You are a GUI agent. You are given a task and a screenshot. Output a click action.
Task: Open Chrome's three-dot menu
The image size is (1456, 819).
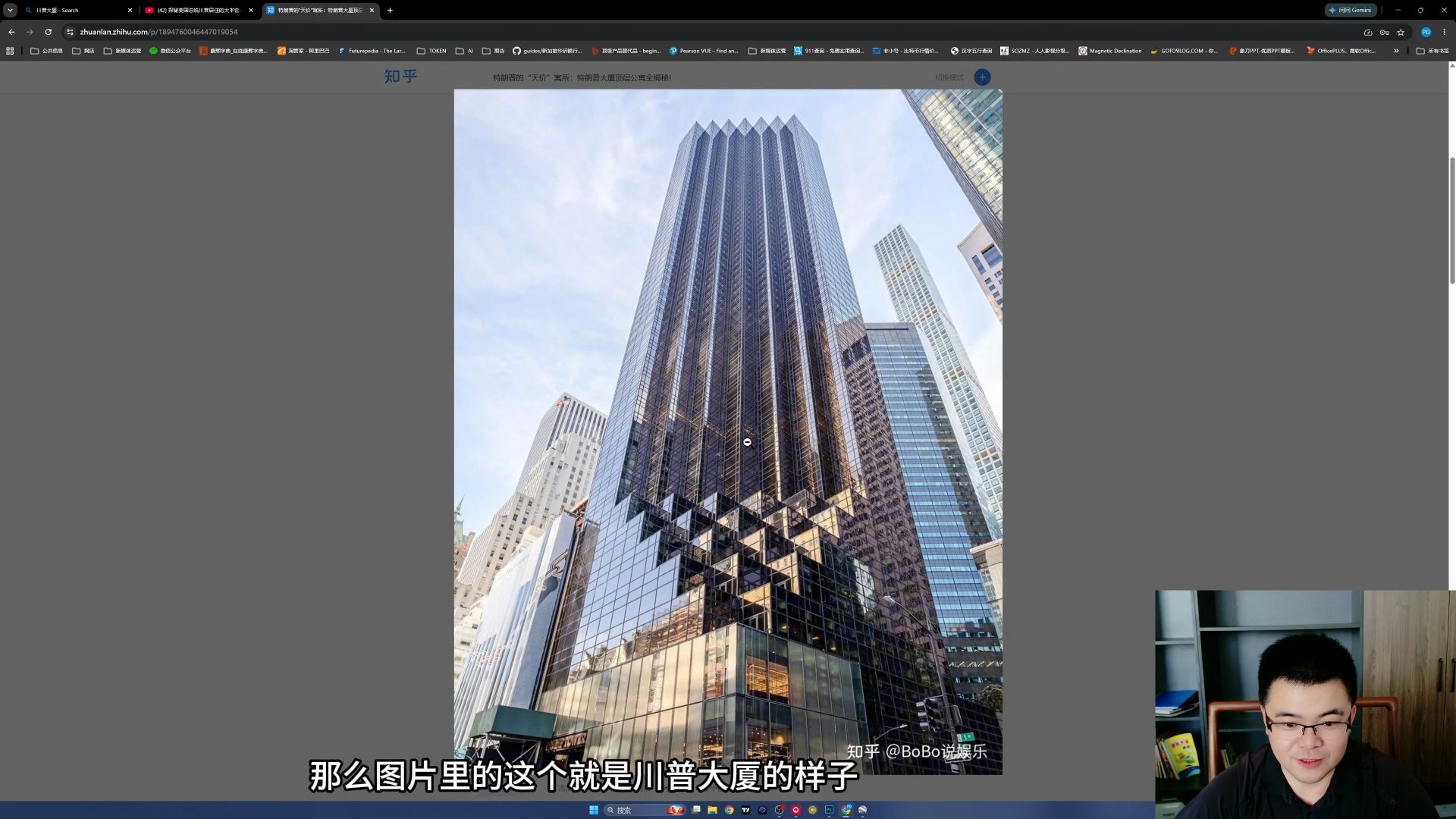click(x=1444, y=32)
